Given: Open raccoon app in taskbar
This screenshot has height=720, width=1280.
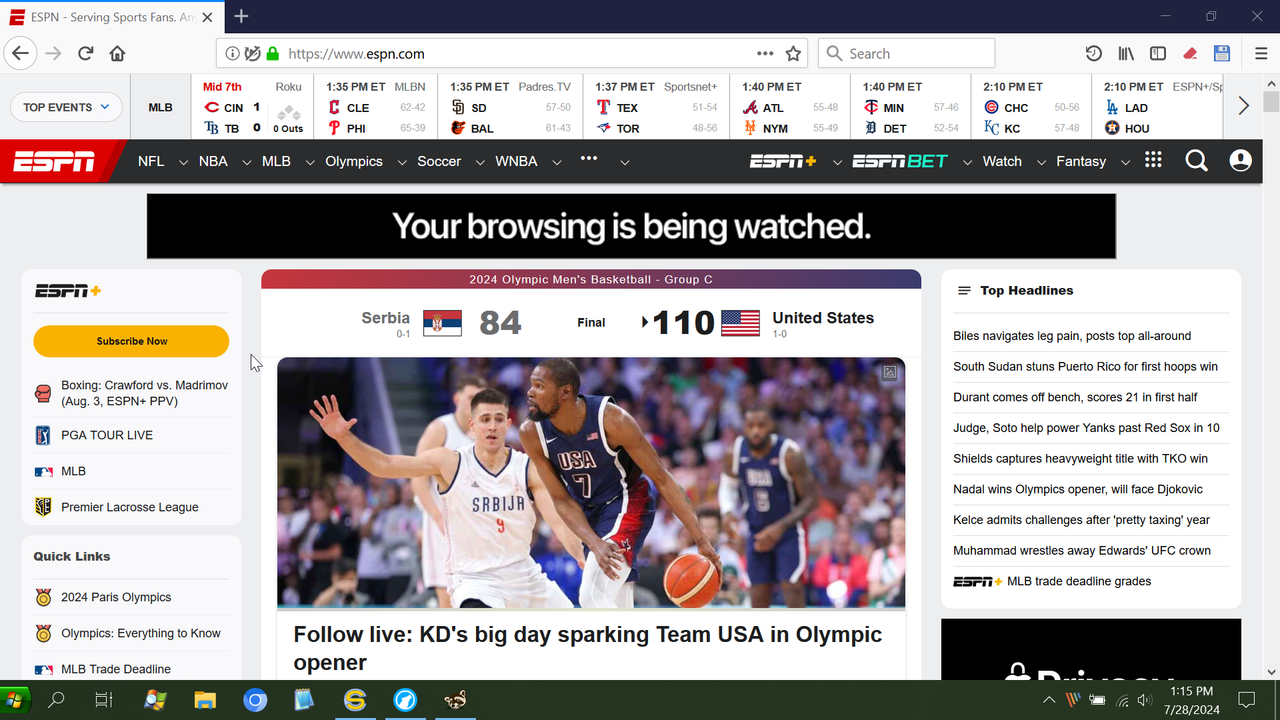Looking at the screenshot, I should click(x=455, y=700).
